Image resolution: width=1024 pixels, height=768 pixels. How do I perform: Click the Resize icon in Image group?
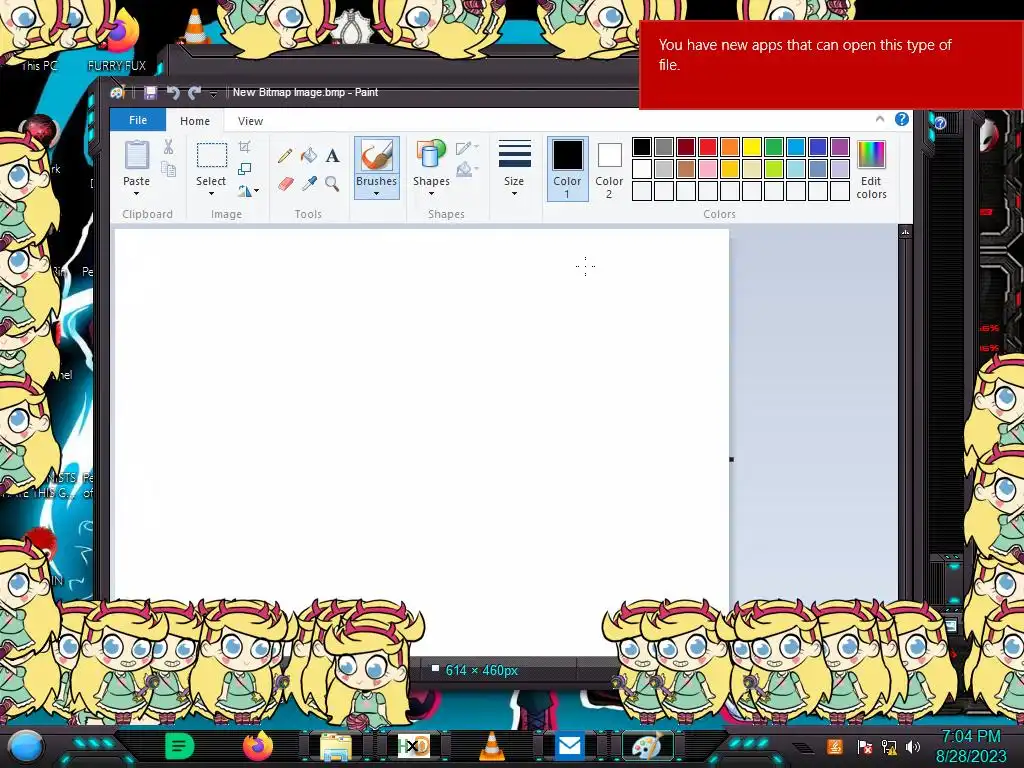245,168
